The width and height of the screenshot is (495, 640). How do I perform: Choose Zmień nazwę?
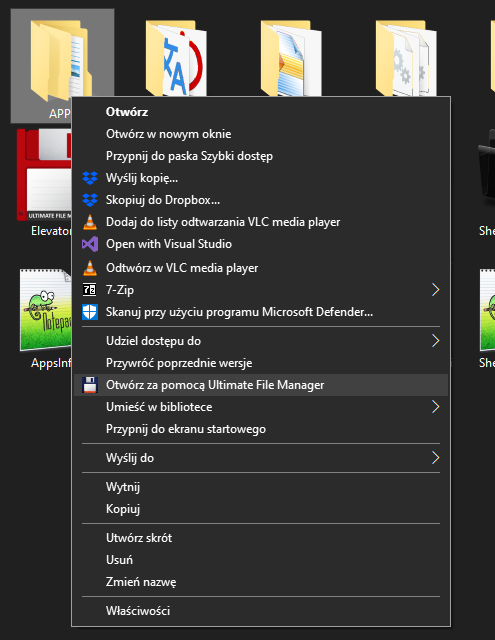click(261, 582)
